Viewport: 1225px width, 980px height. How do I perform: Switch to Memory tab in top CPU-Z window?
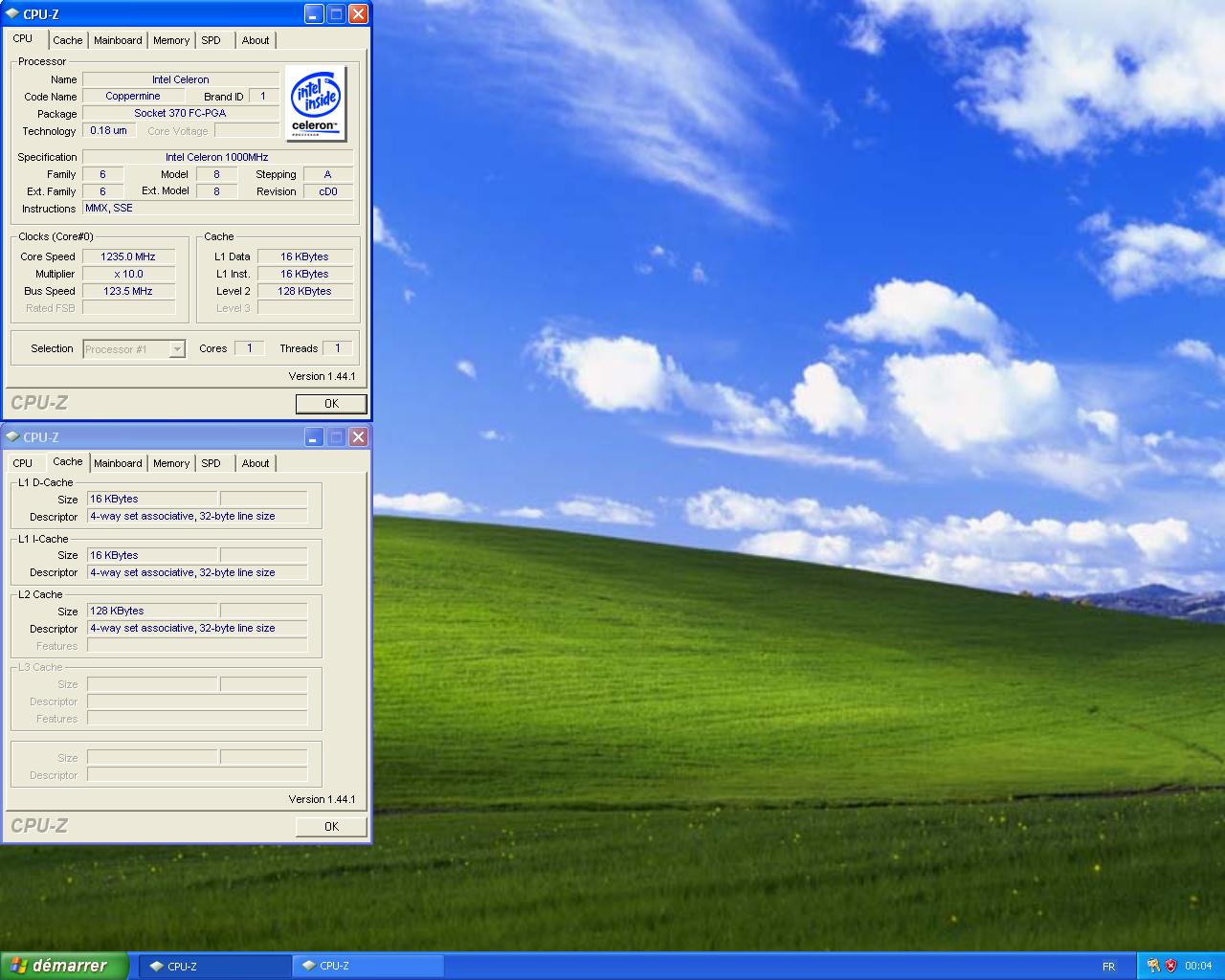(171, 40)
